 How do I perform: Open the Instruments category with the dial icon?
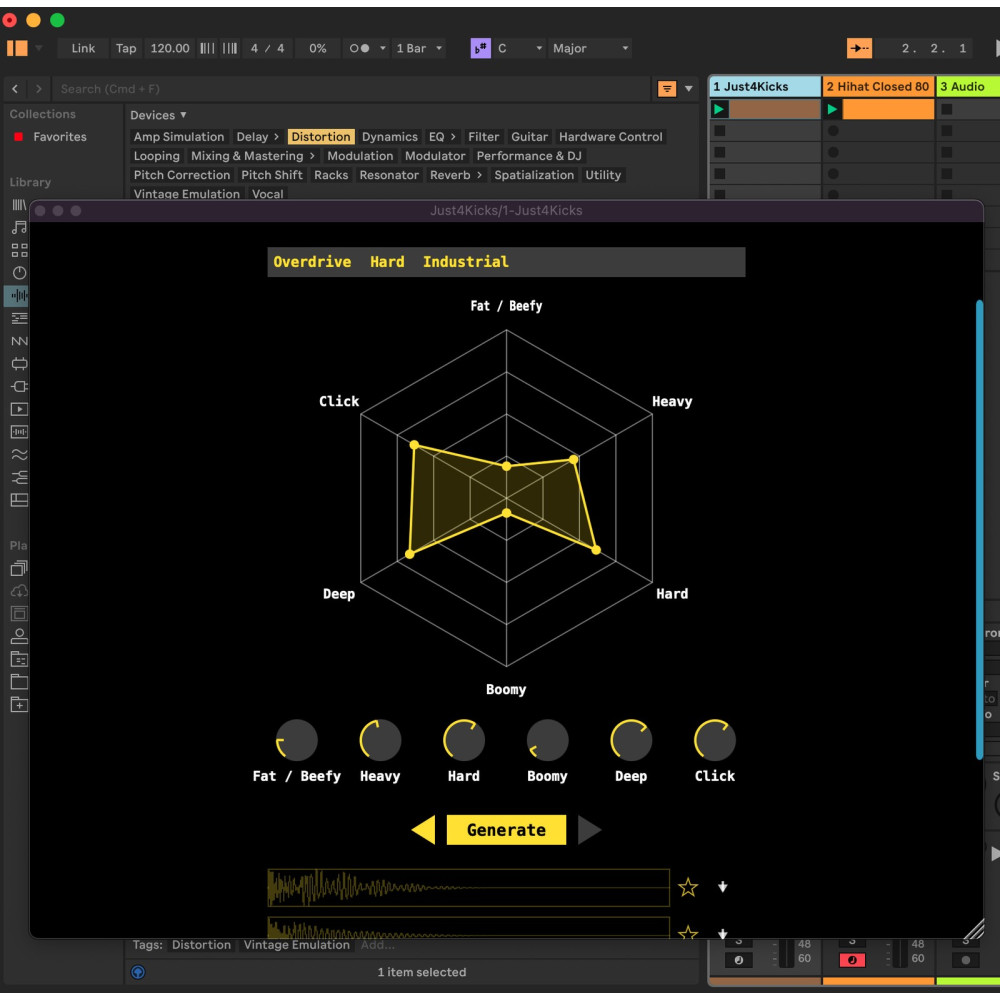click(x=19, y=273)
